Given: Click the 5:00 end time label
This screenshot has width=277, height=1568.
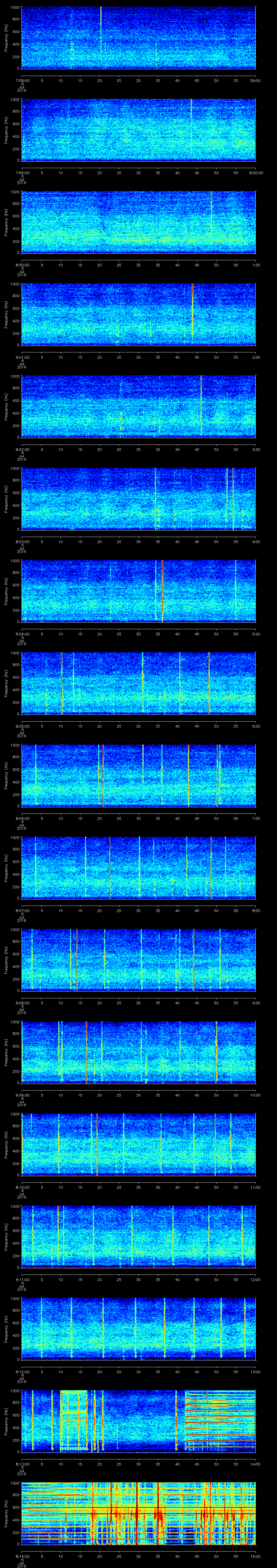Looking at the screenshot, I should (256, 634).
